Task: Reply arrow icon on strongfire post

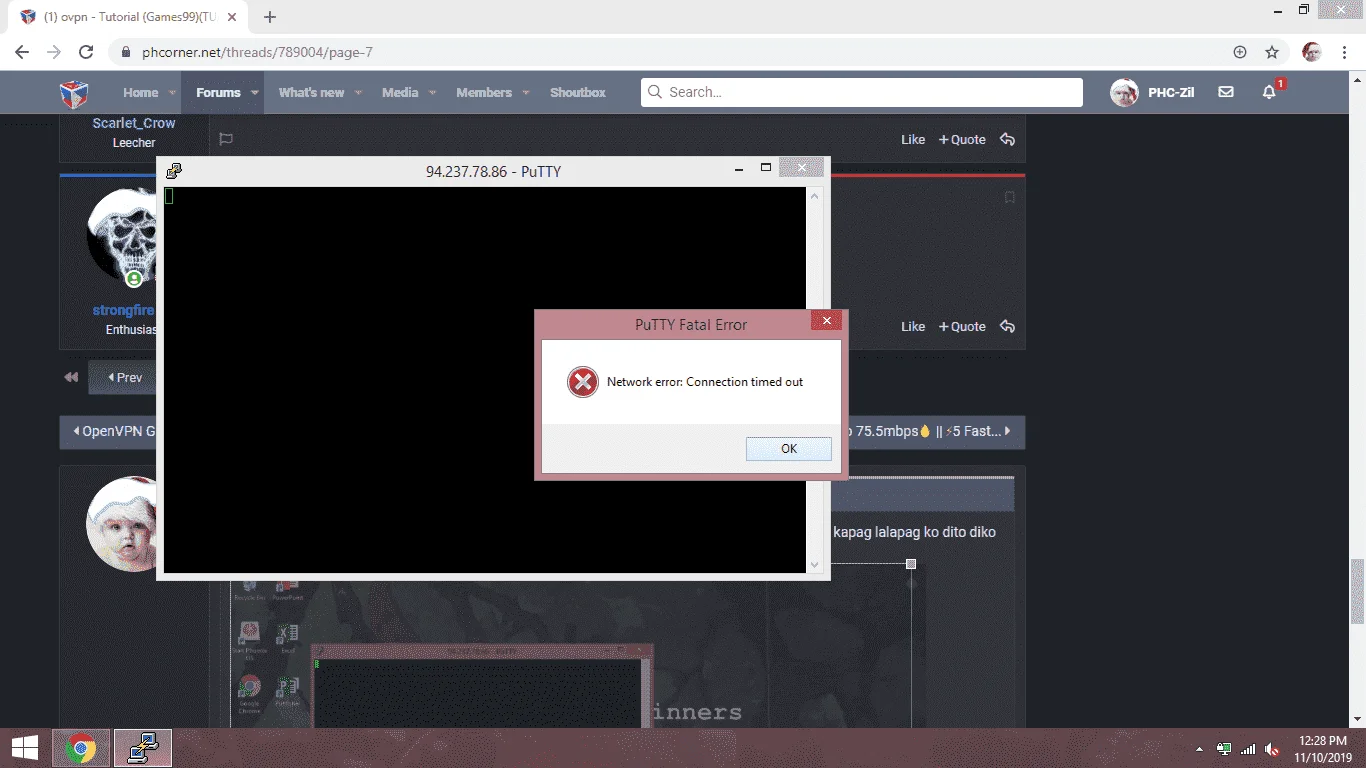Action: coord(1007,327)
